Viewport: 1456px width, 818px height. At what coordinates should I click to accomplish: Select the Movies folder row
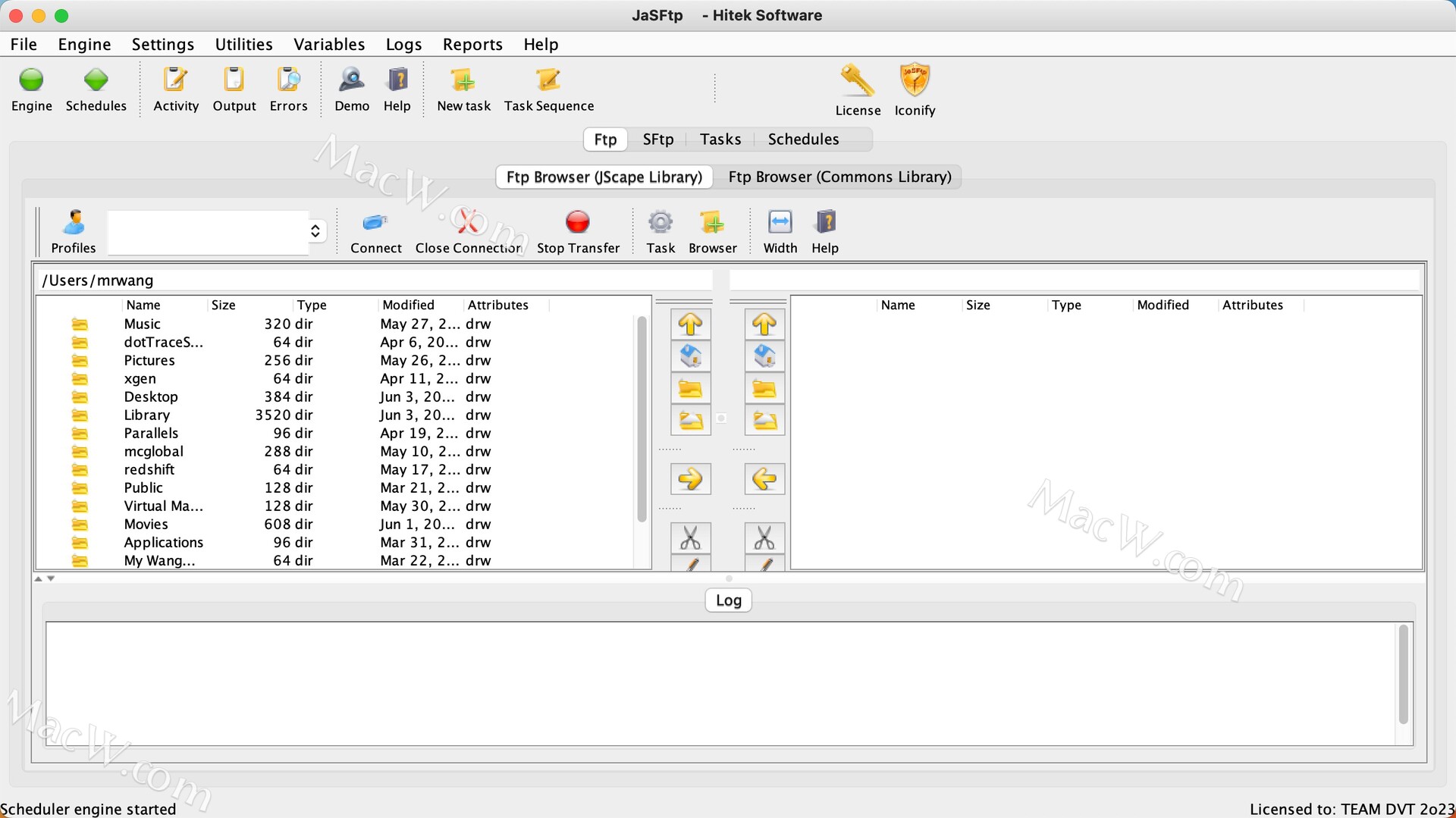[x=334, y=524]
